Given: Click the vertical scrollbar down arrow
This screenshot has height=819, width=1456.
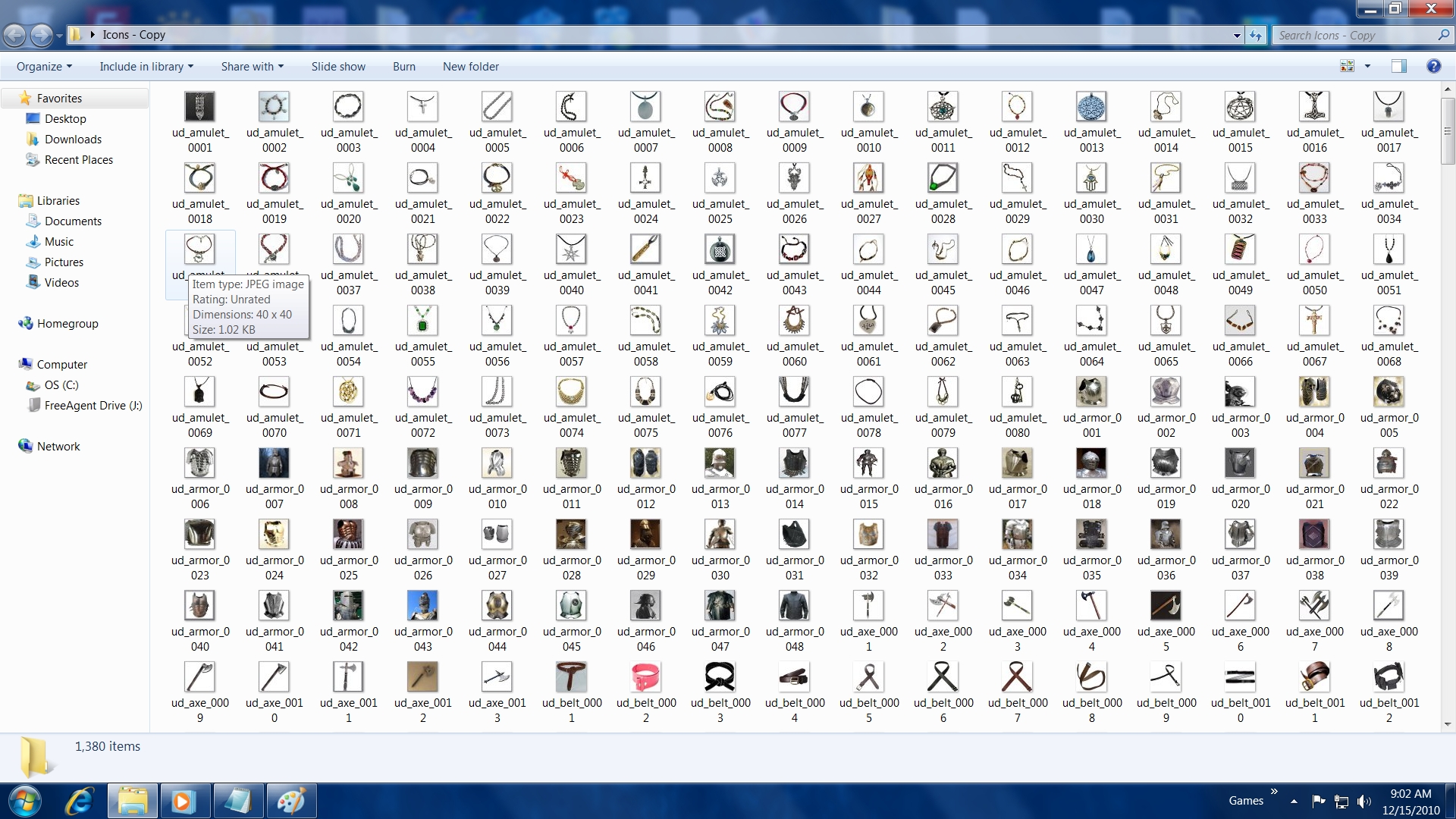Looking at the screenshot, I should click(1448, 724).
